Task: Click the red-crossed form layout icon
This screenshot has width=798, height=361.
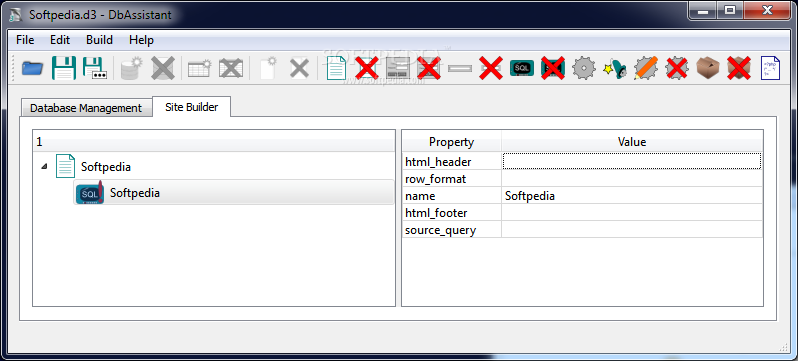Action: (x=429, y=68)
